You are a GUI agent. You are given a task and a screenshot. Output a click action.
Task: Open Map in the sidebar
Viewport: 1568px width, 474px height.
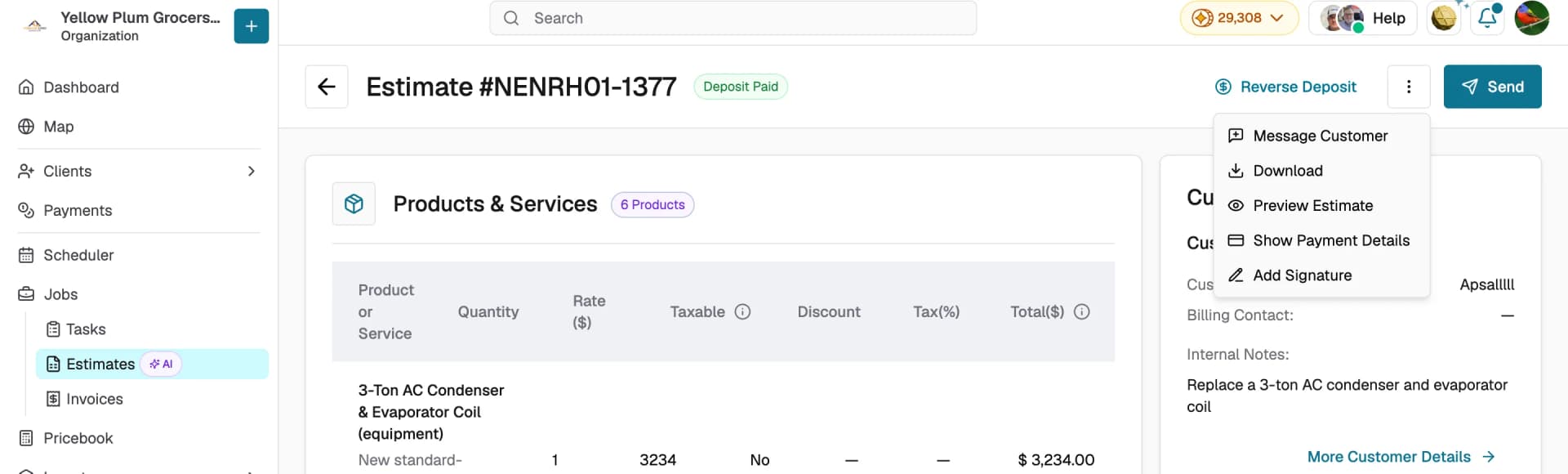(58, 127)
